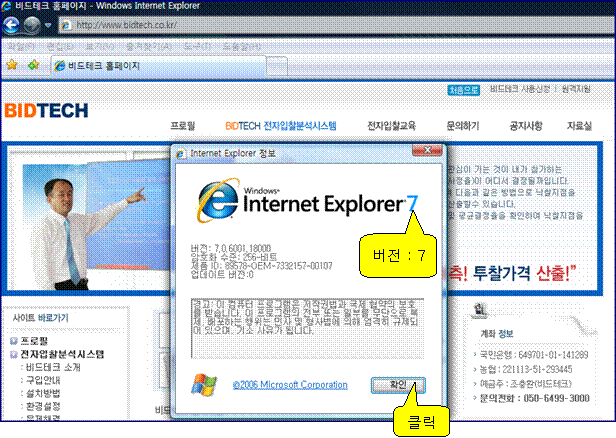This screenshot has height=438, width=616.
Task: Open the 보기(V) menu
Action: 100,46
